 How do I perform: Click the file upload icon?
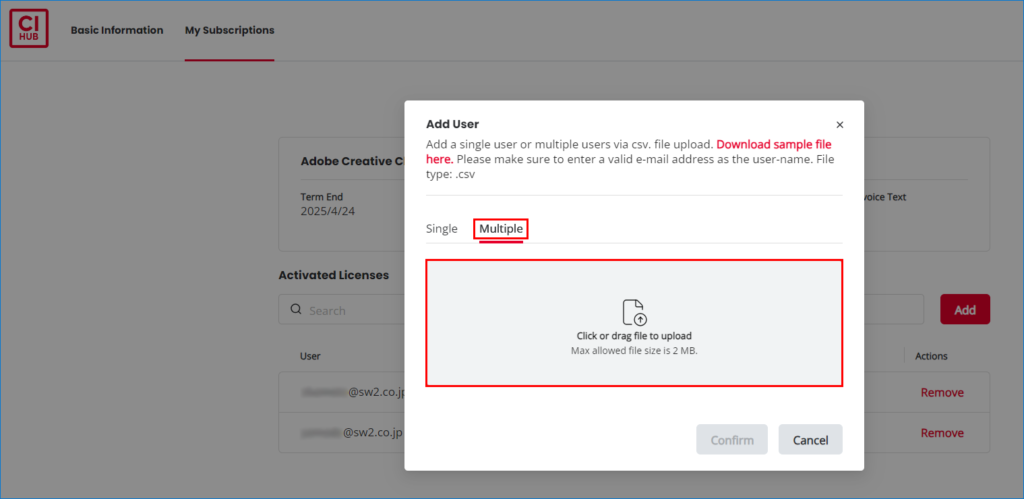[x=634, y=311]
